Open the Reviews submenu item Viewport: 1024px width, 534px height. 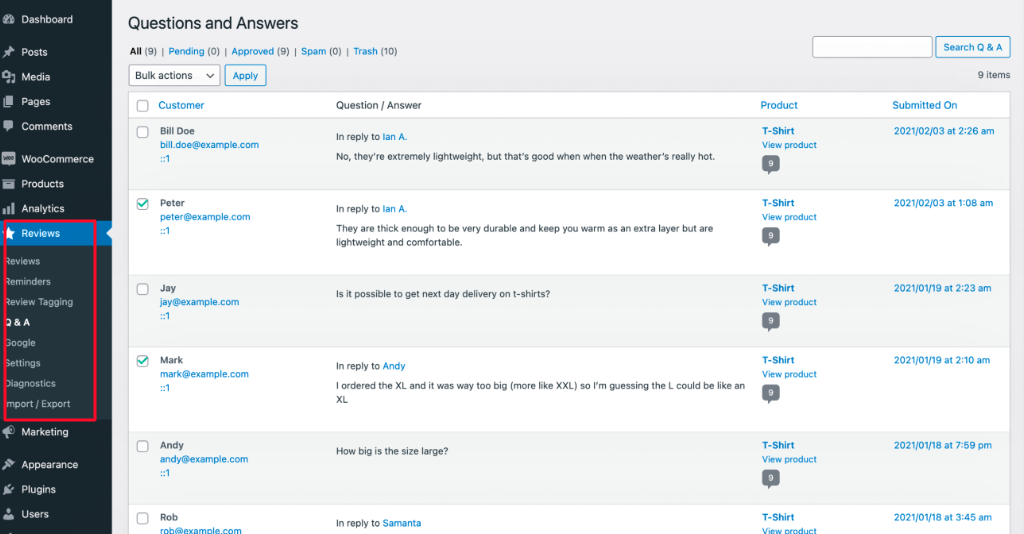(22, 261)
